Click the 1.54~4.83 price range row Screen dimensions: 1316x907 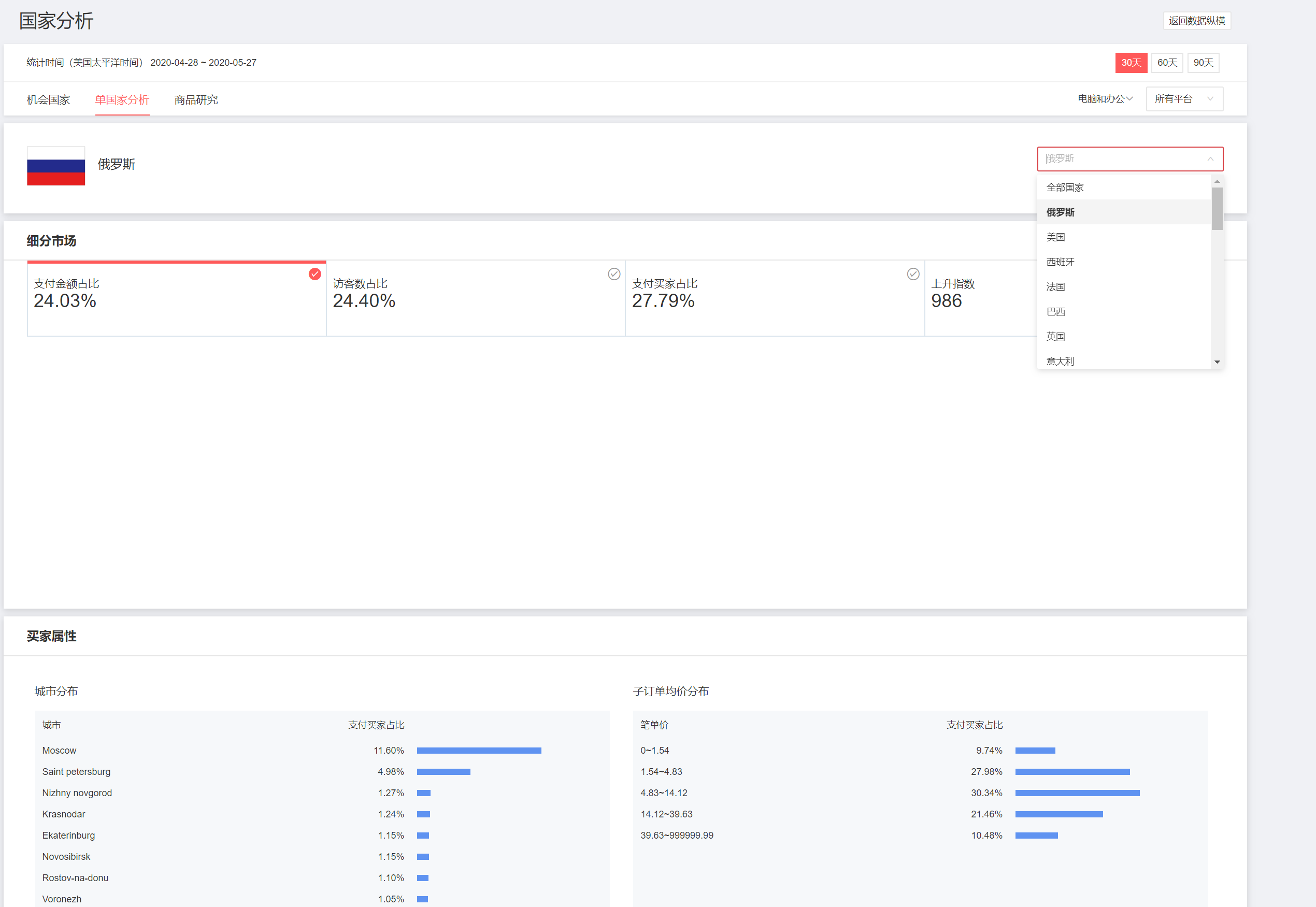[x=920, y=772]
